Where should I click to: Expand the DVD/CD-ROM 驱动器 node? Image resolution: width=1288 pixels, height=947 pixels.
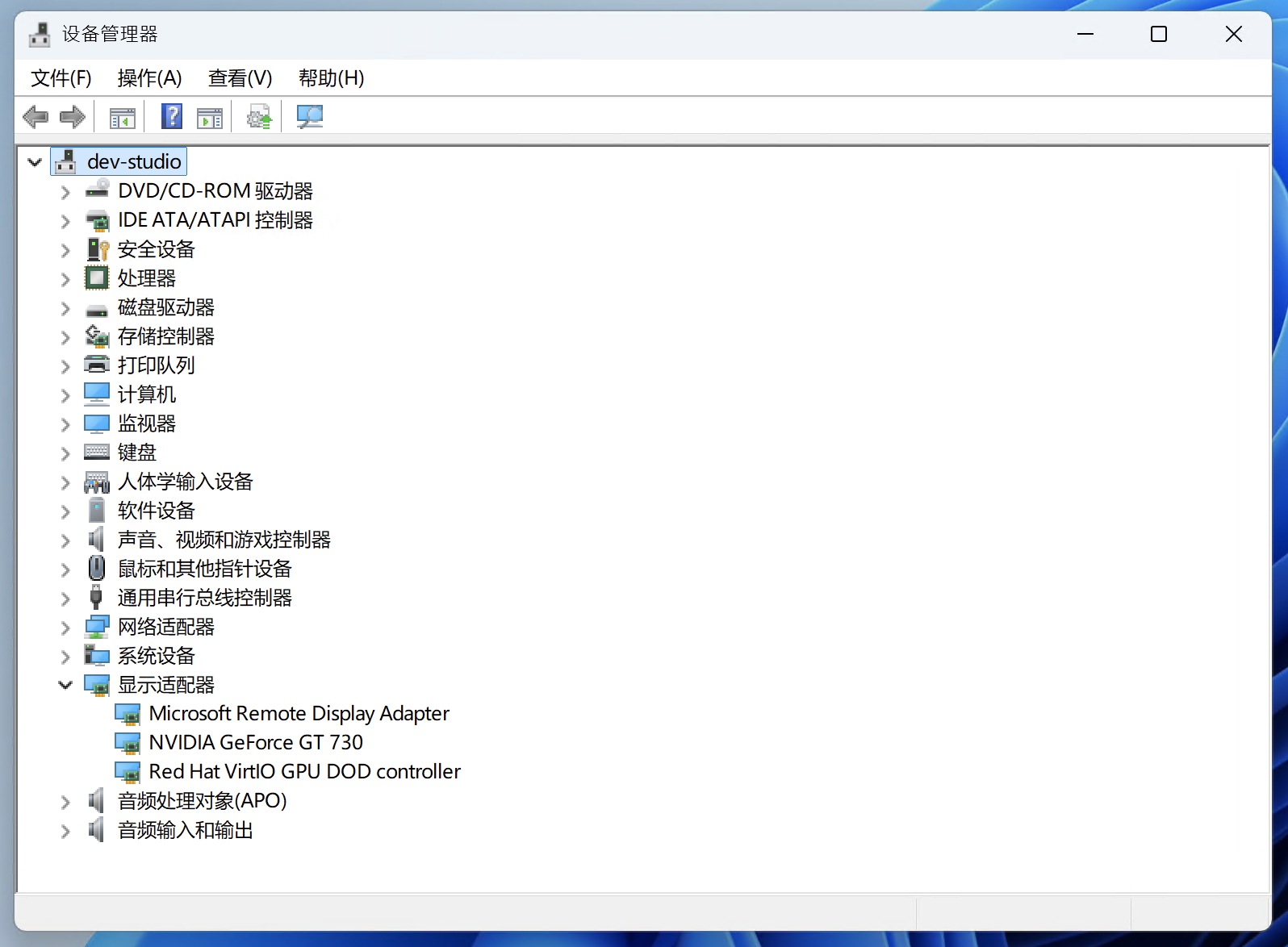pyautogui.click(x=65, y=192)
